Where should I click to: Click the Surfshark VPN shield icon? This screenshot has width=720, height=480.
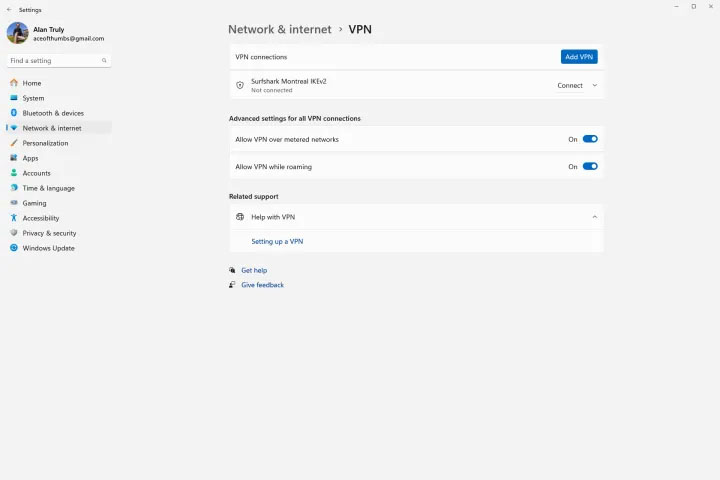coord(240,85)
